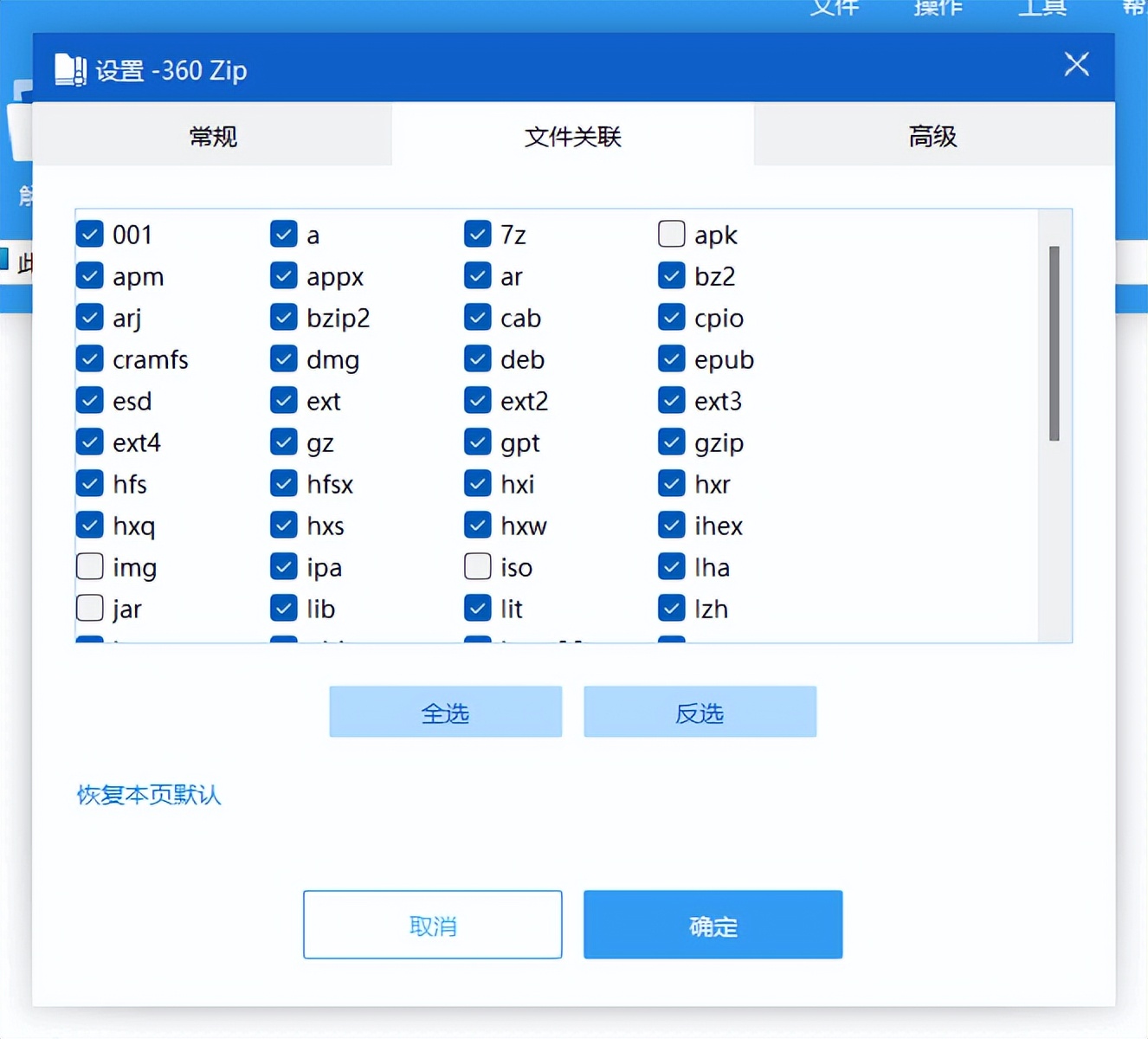Click the 全选 select-all button
Image resolution: width=1148 pixels, height=1039 pixels.
click(x=446, y=712)
